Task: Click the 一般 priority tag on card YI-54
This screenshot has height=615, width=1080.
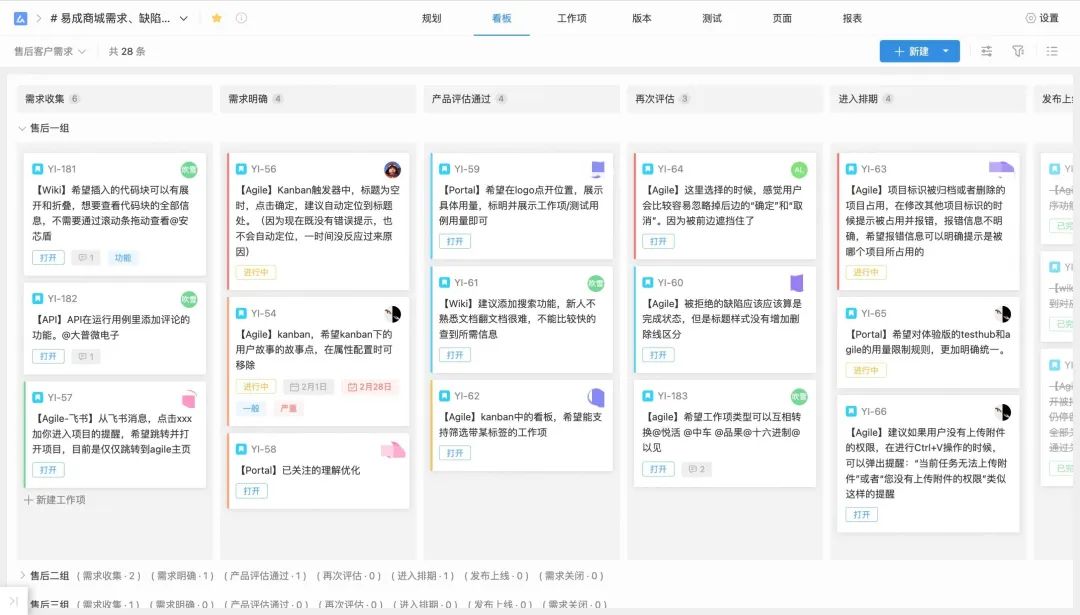Action: [x=251, y=408]
